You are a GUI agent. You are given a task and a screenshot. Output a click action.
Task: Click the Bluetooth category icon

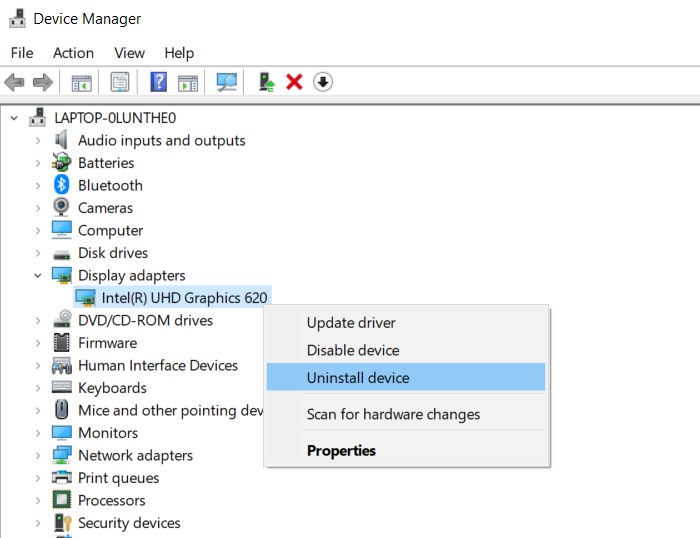tap(62, 185)
